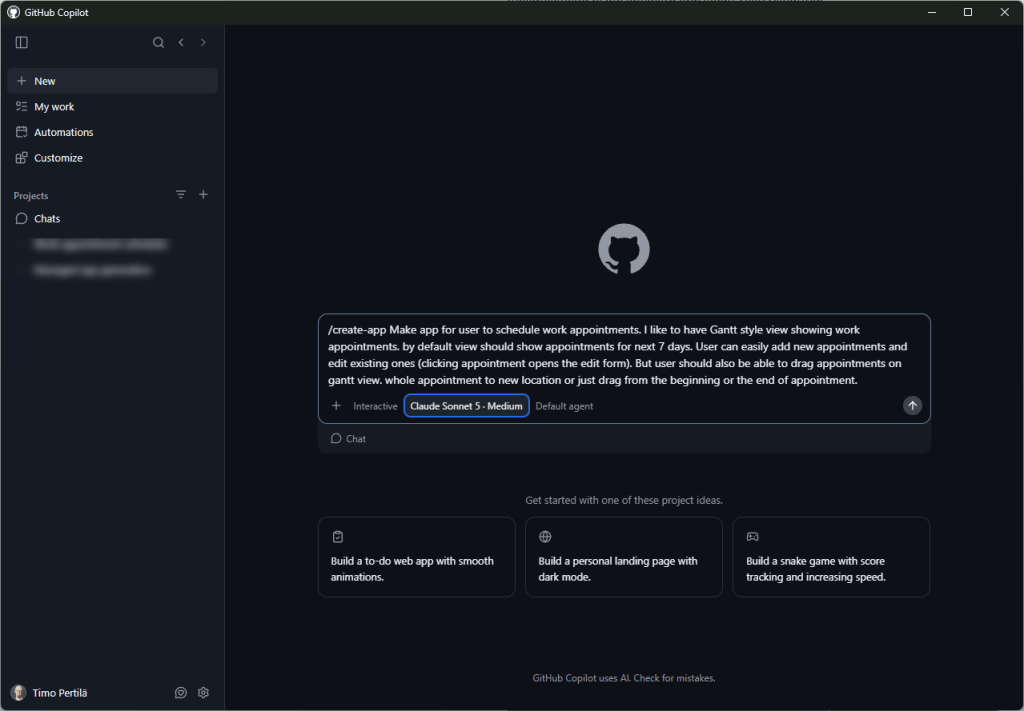Image resolution: width=1024 pixels, height=711 pixels.
Task: Open settings with the gear icon
Action: pyautogui.click(x=203, y=693)
